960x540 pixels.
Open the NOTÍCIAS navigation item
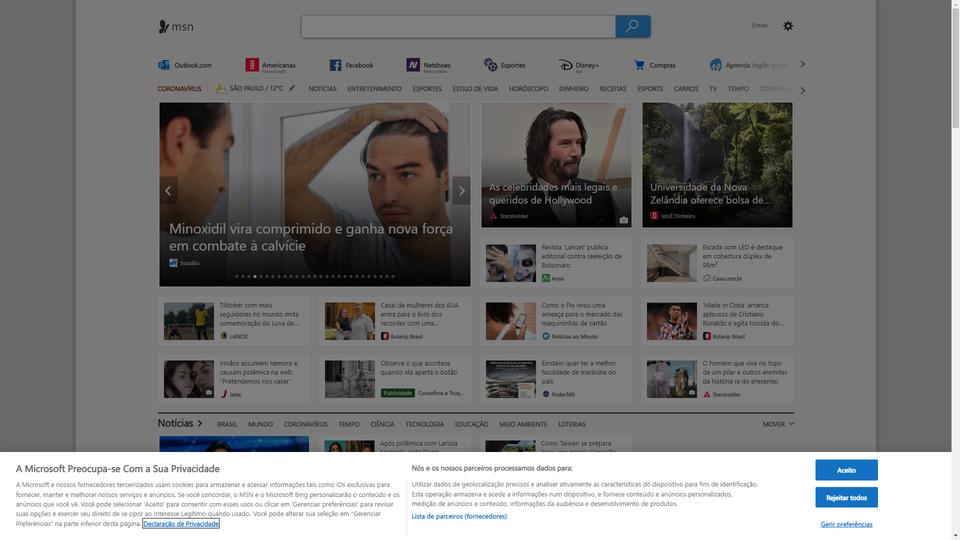tap(323, 89)
